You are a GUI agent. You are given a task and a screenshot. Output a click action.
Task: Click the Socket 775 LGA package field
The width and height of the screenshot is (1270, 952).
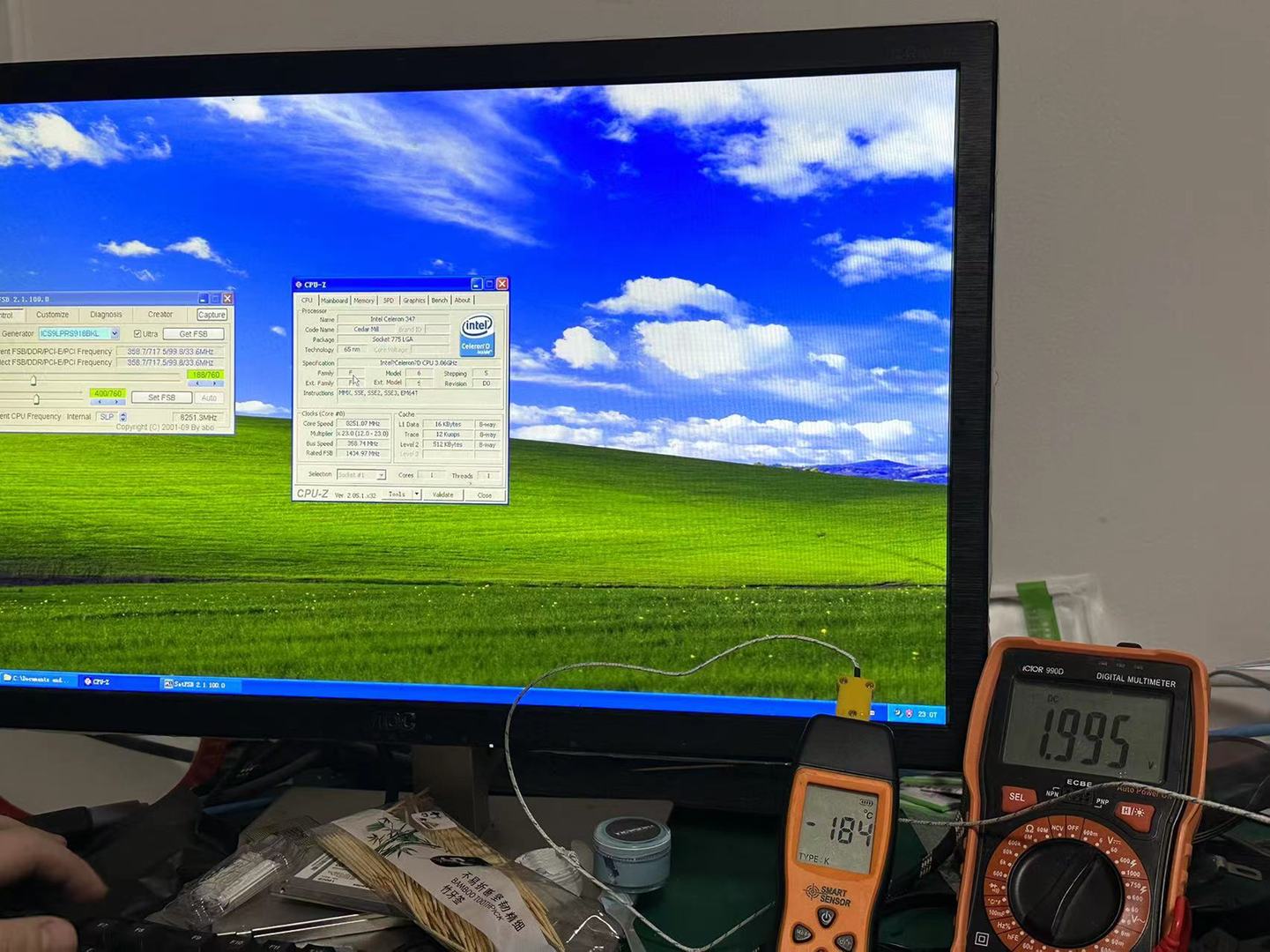[x=393, y=339]
